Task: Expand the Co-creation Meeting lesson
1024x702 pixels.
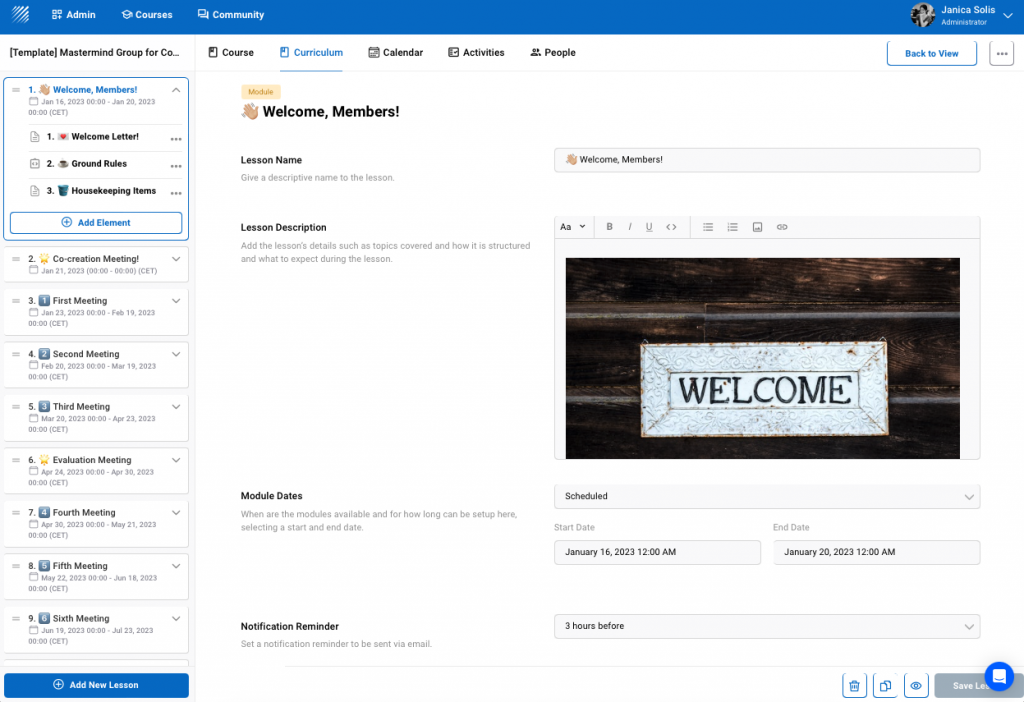Action: click(x=176, y=259)
